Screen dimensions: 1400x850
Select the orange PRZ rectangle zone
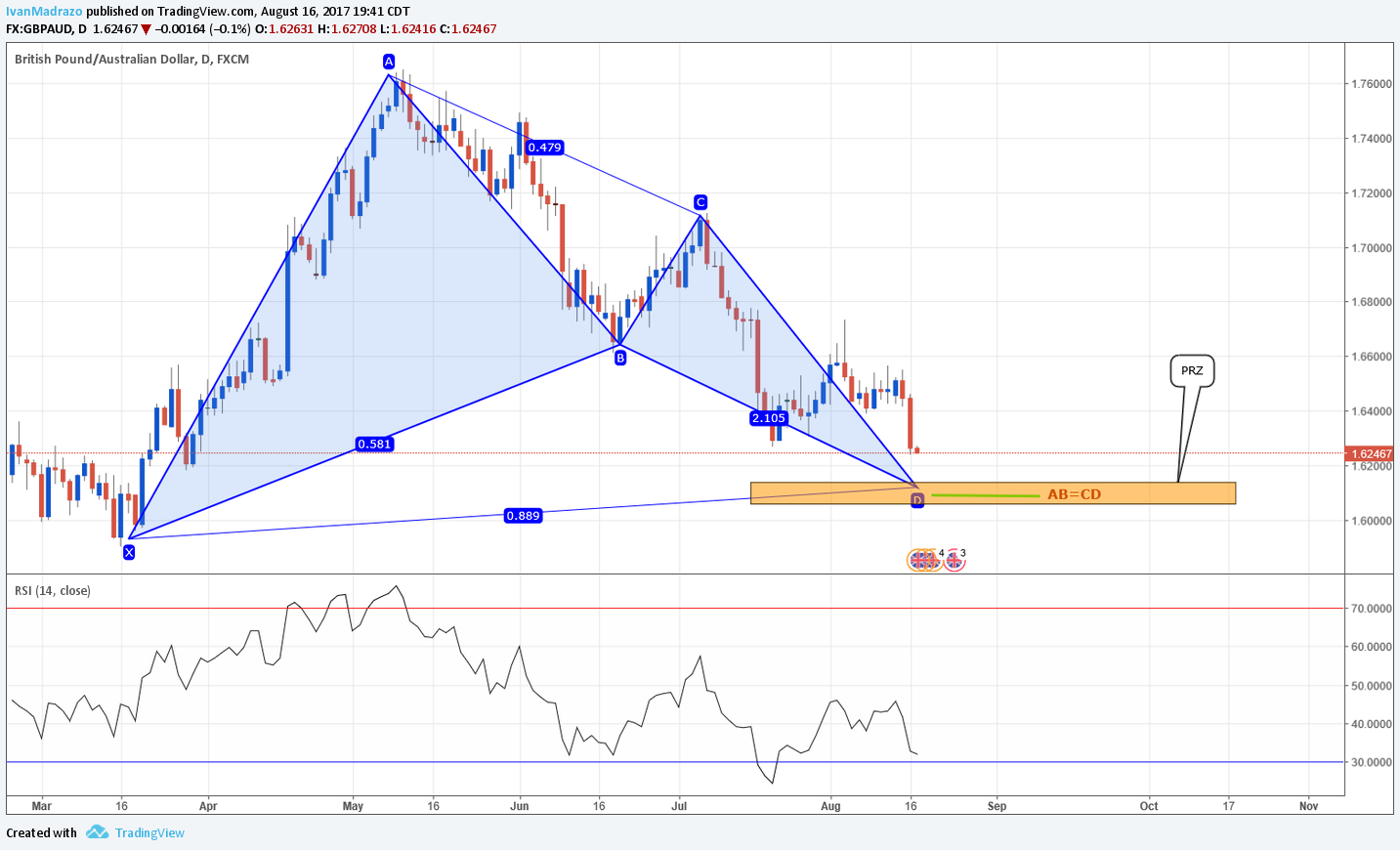click(993, 493)
